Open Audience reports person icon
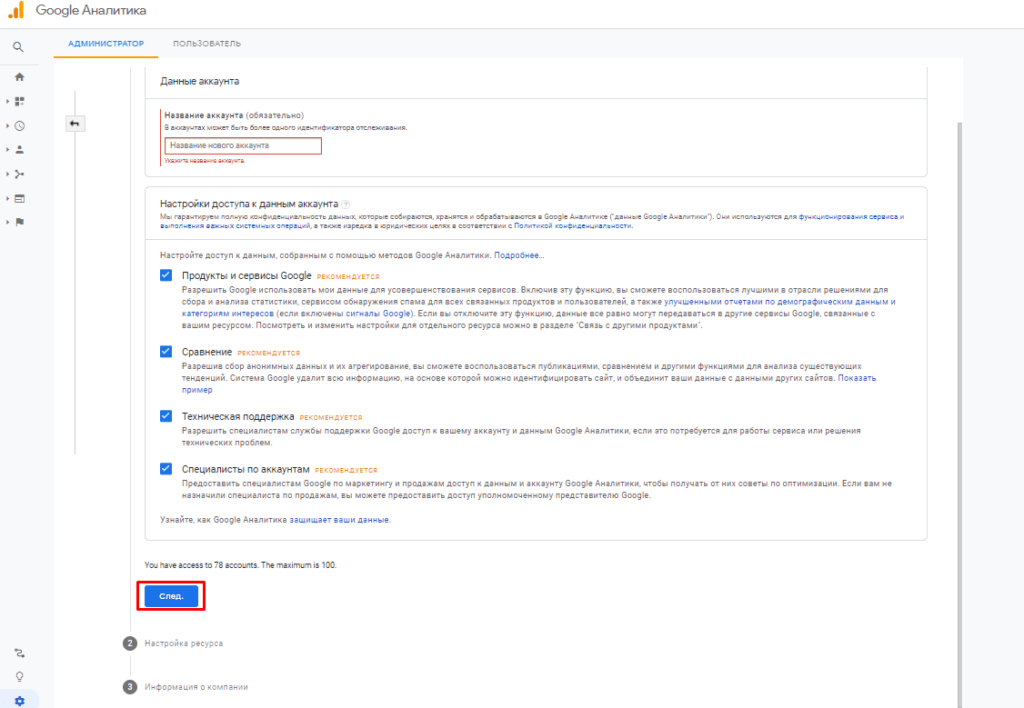The height and width of the screenshot is (708, 1024). [20, 150]
